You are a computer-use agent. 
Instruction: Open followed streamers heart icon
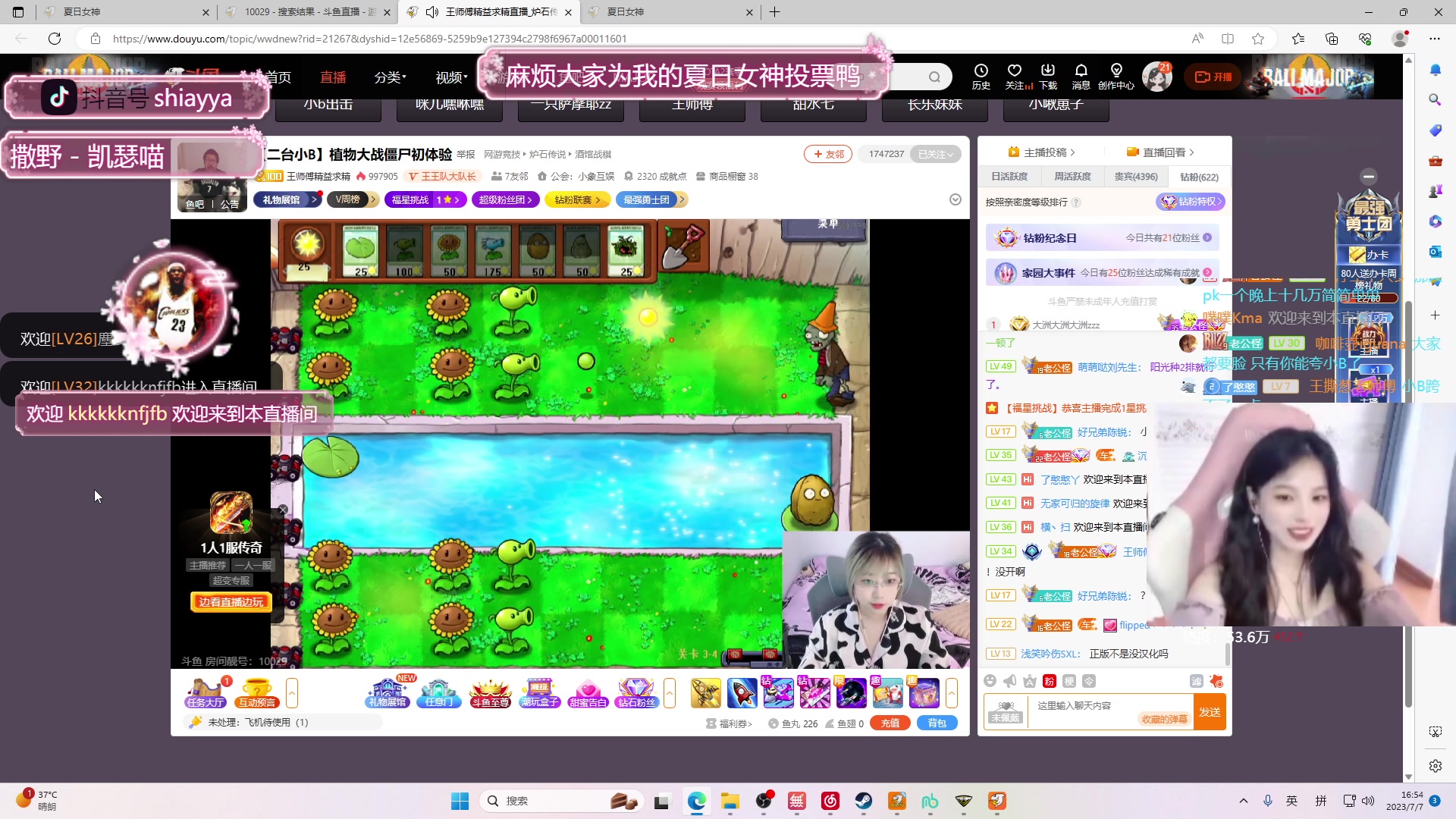pos(1015,76)
